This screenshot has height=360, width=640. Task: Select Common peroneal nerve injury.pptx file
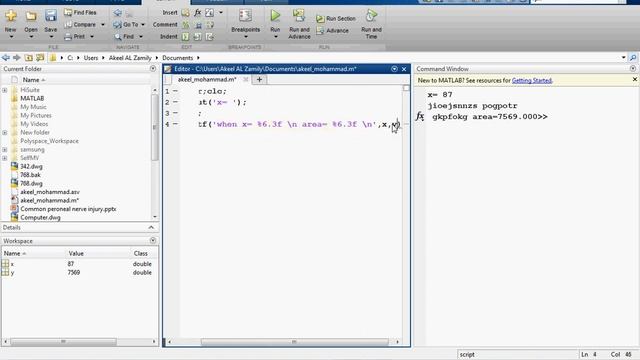pos(68,209)
